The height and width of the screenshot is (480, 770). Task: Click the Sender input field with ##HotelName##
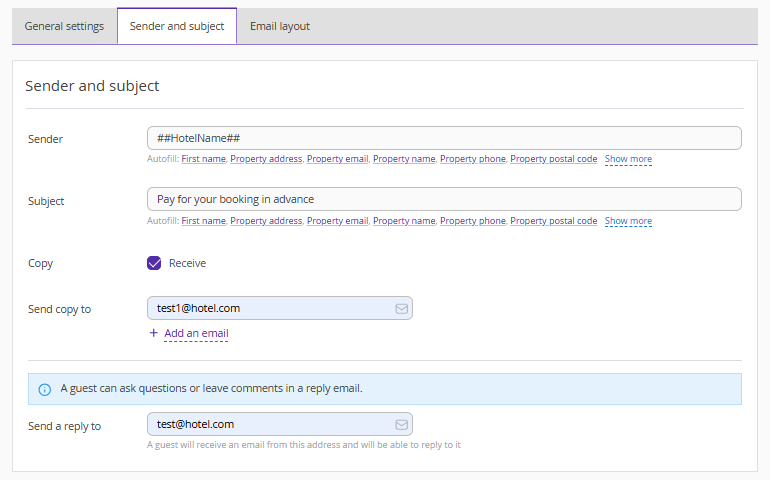point(444,138)
